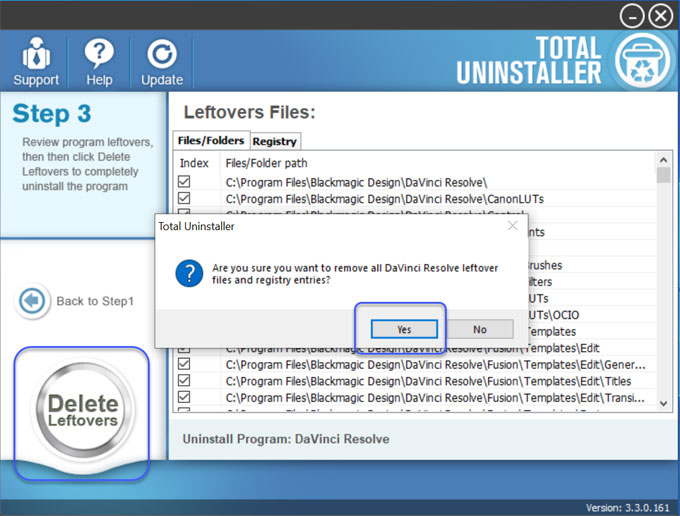Uncheck the DaVinci Resolve\ root folder checkbox
Image resolution: width=680 pixels, height=516 pixels.
tap(184, 182)
